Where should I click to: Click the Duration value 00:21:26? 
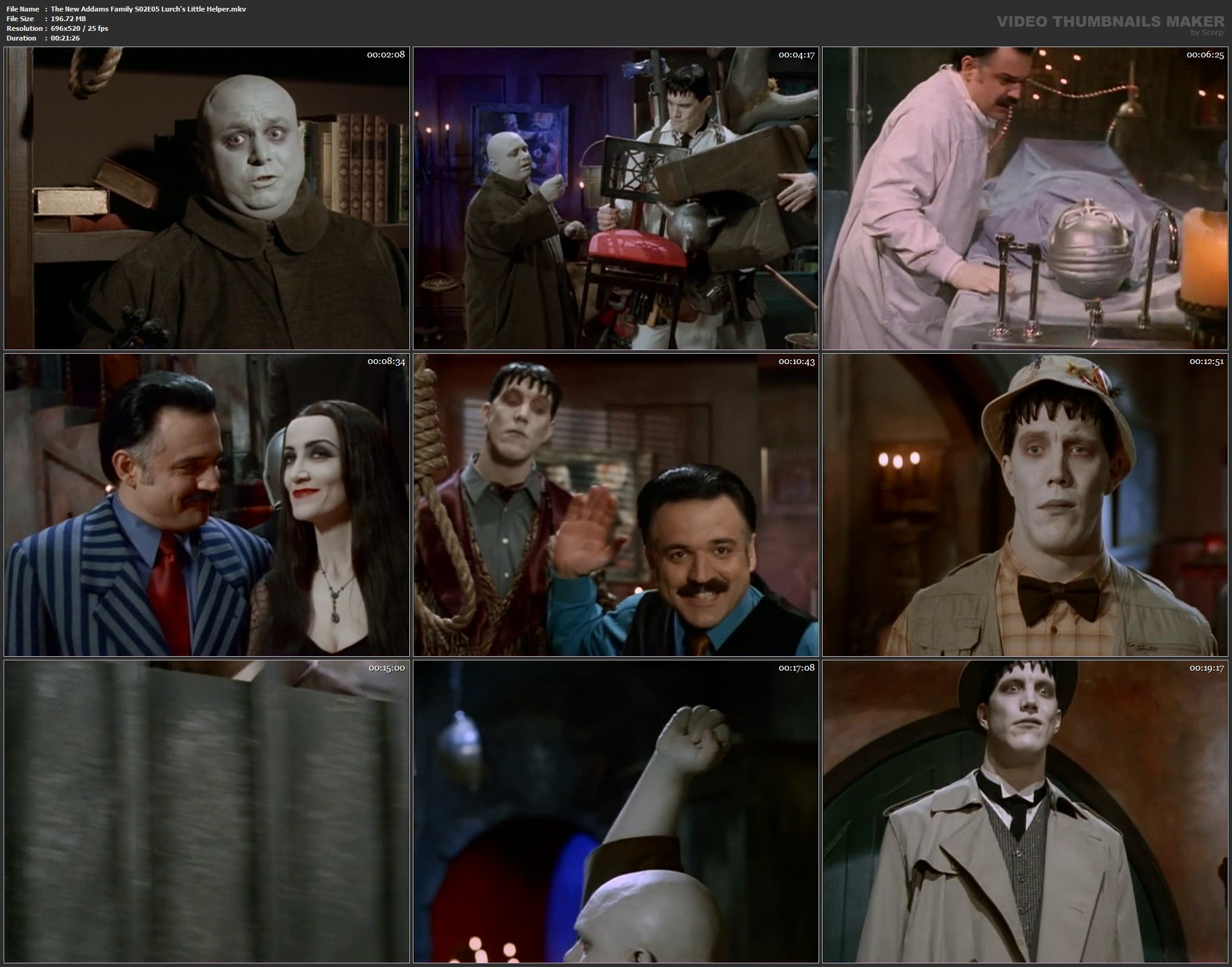pos(65,38)
